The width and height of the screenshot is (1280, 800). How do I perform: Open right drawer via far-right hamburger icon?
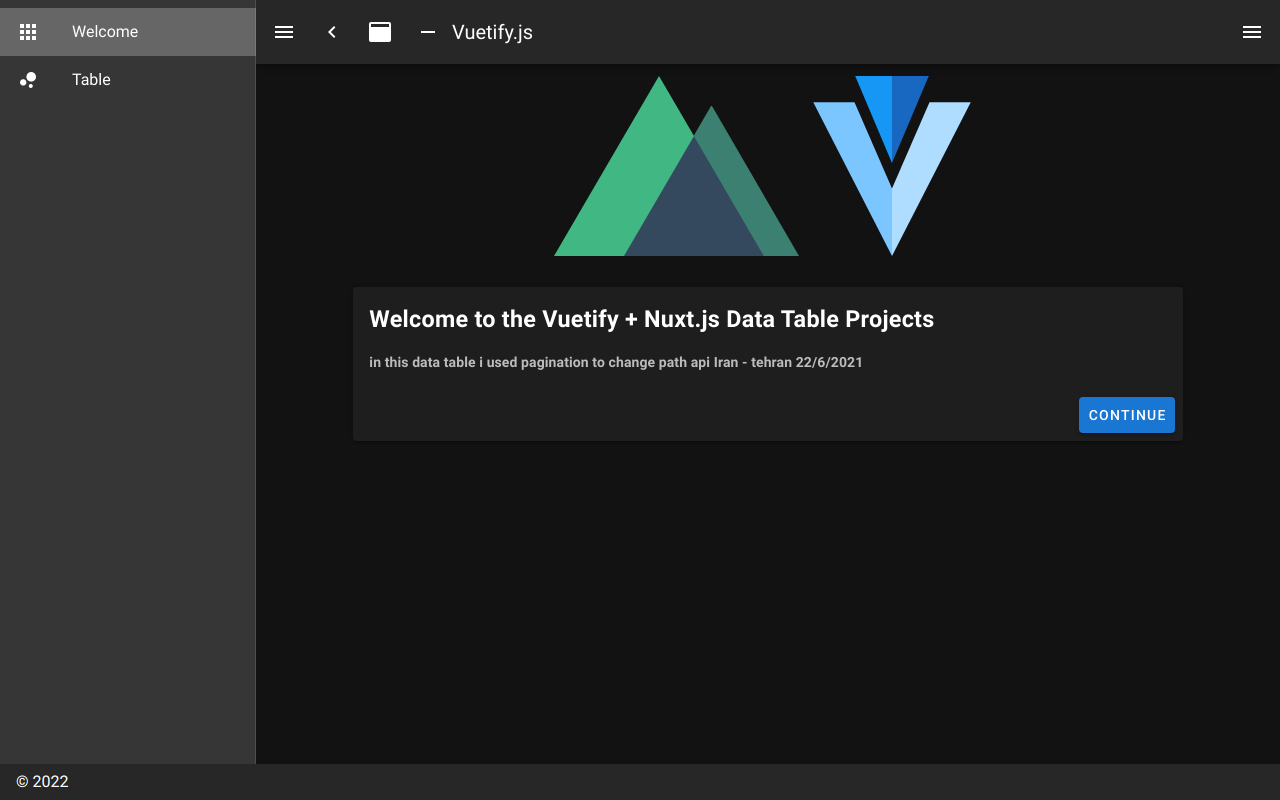point(1251,32)
